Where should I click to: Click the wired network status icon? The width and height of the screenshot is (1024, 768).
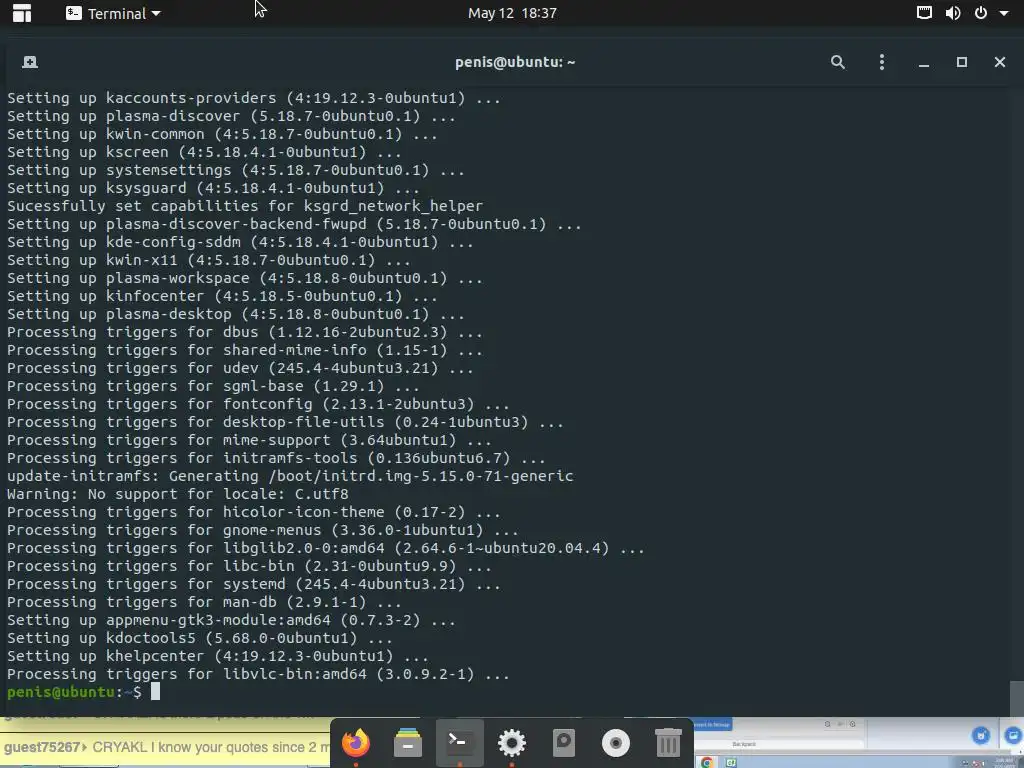[x=924, y=12]
